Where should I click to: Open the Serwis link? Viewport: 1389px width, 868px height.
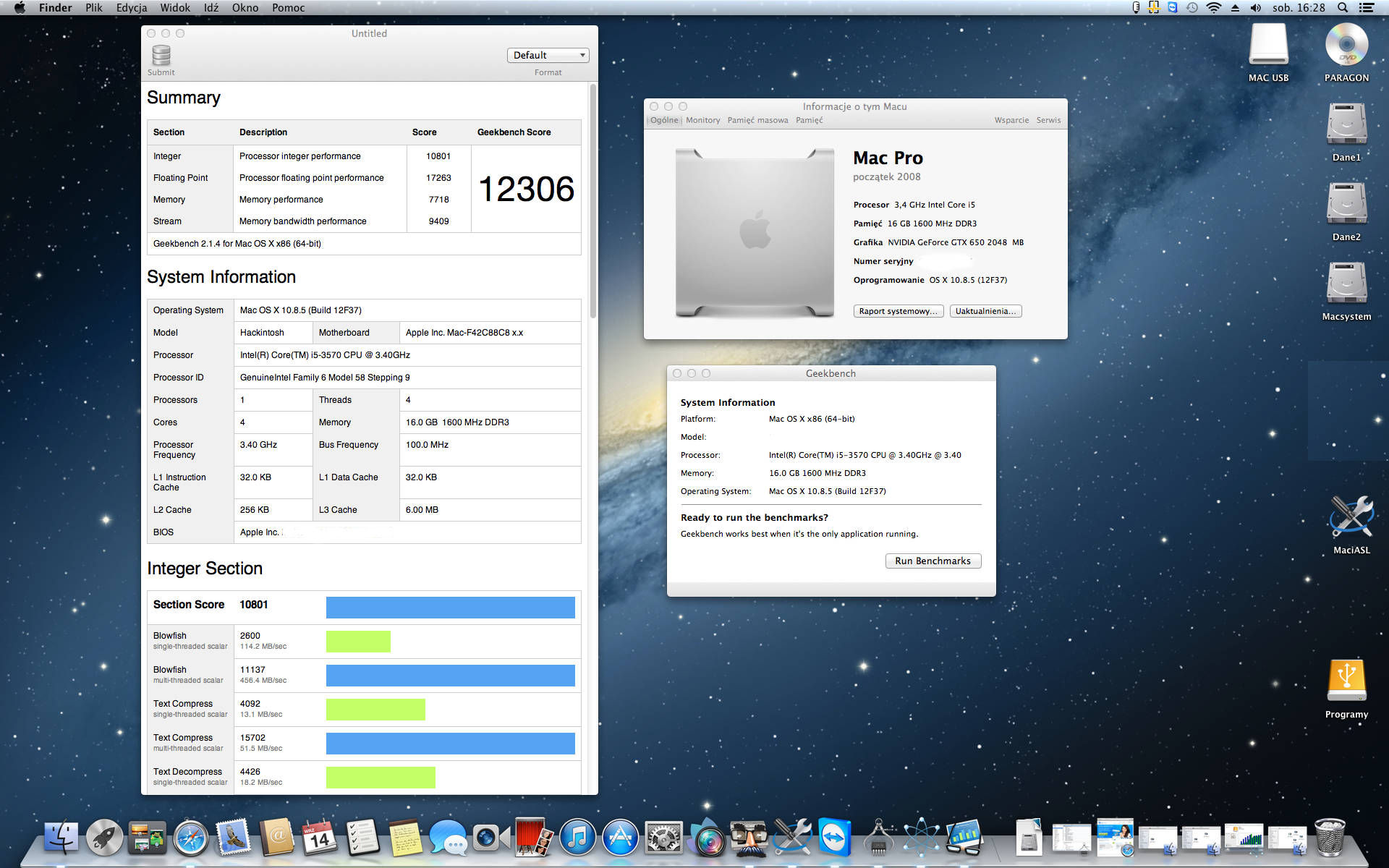click(x=1048, y=120)
